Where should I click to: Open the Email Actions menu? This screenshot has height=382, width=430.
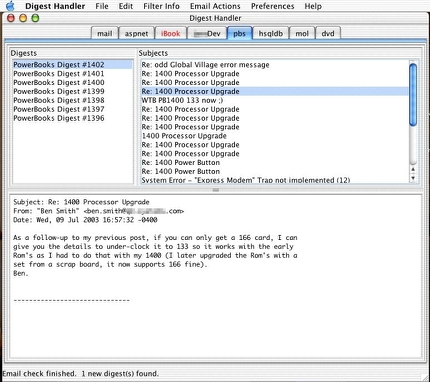click(x=215, y=6)
